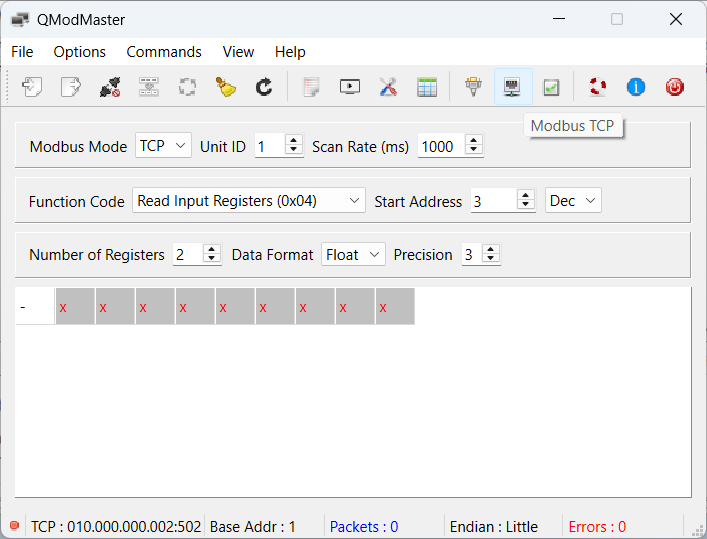Decrease Number of Registers with down arrow
This screenshot has width=707, height=539.
point(211,258)
